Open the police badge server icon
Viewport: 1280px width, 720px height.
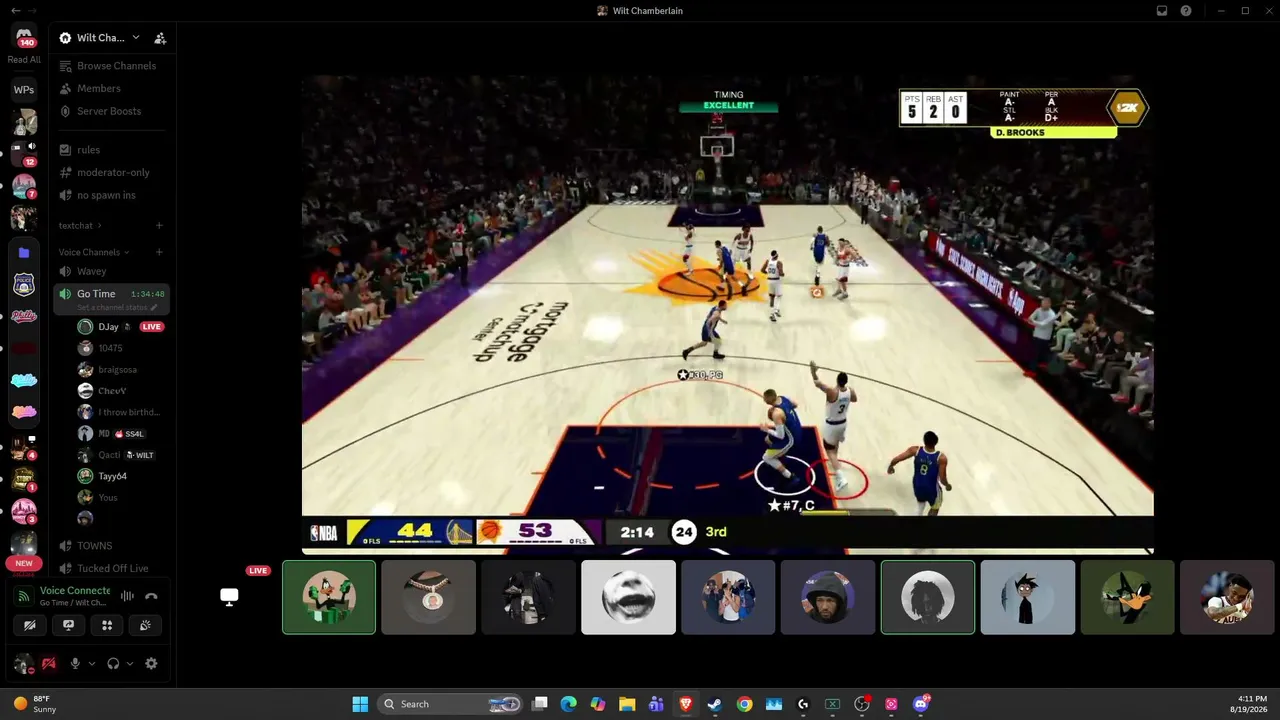tap(24, 285)
